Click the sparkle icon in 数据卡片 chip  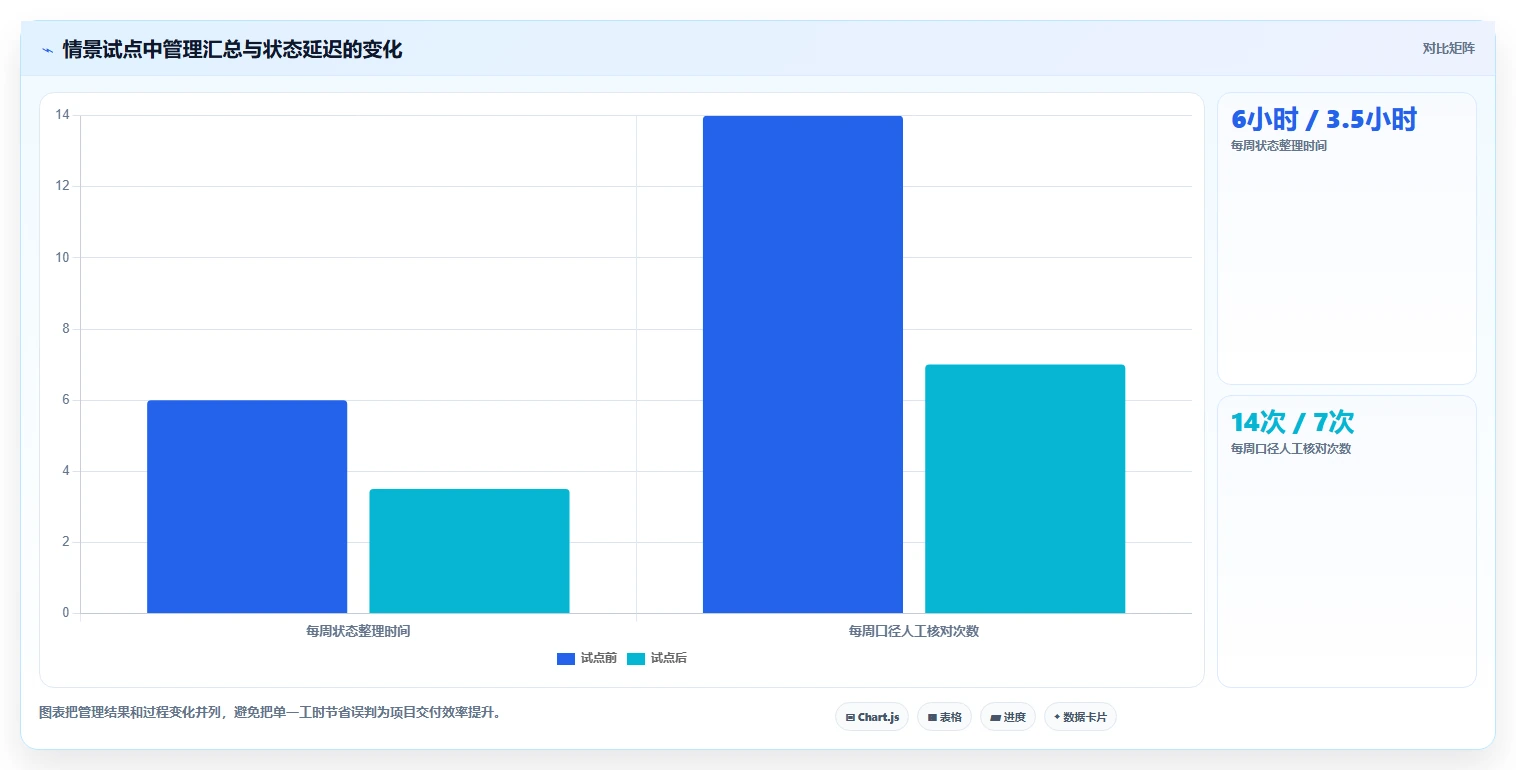(x=1057, y=717)
